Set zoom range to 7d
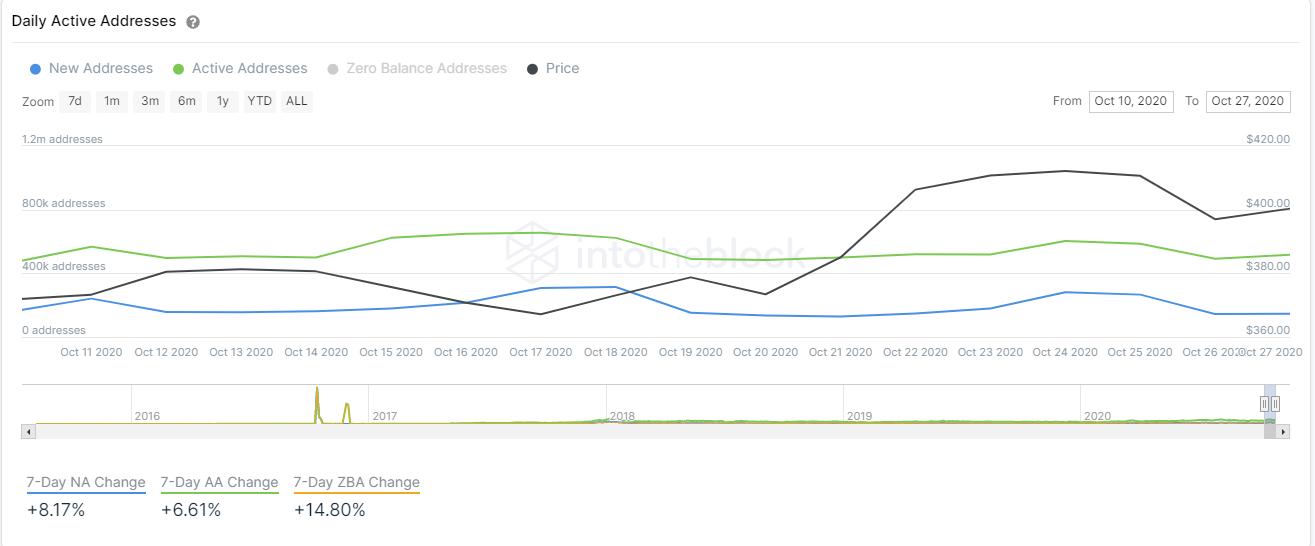This screenshot has height=546, width=1315. tap(75, 101)
